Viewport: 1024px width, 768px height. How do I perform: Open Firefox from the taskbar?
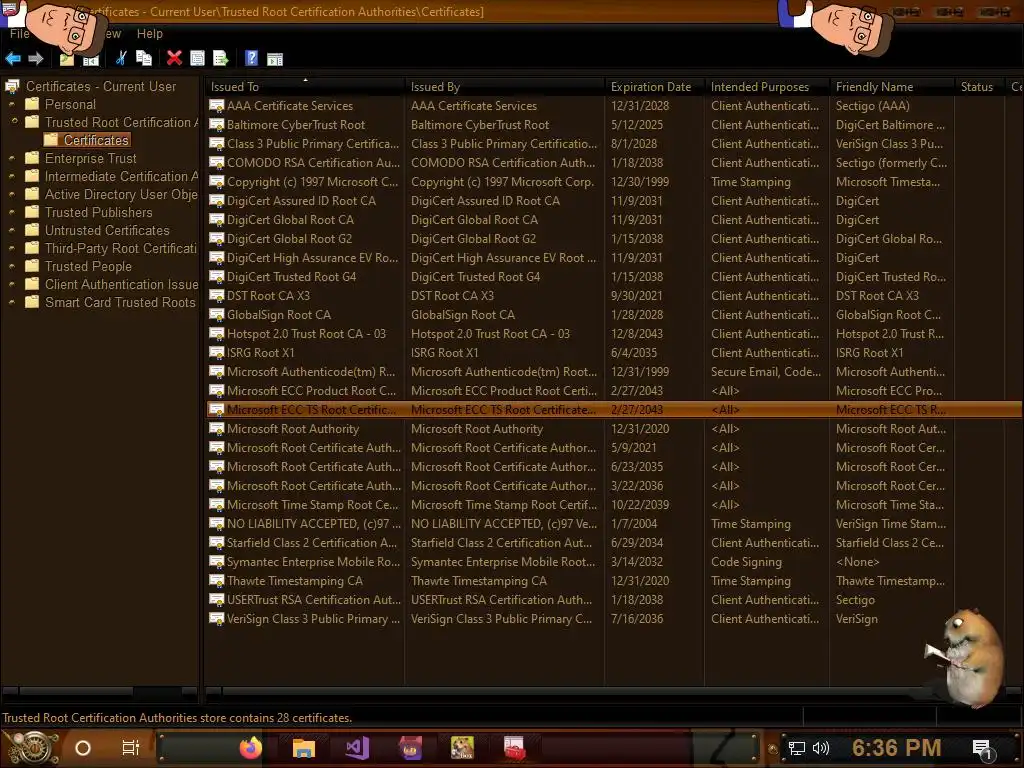click(x=251, y=748)
